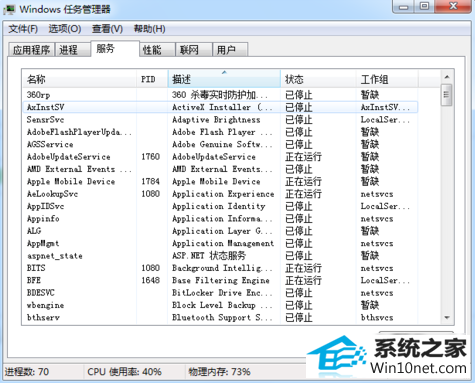Click the bthsvcs work group cell
The height and width of the screenshot is (383, 475).
[x=377, y=317]
